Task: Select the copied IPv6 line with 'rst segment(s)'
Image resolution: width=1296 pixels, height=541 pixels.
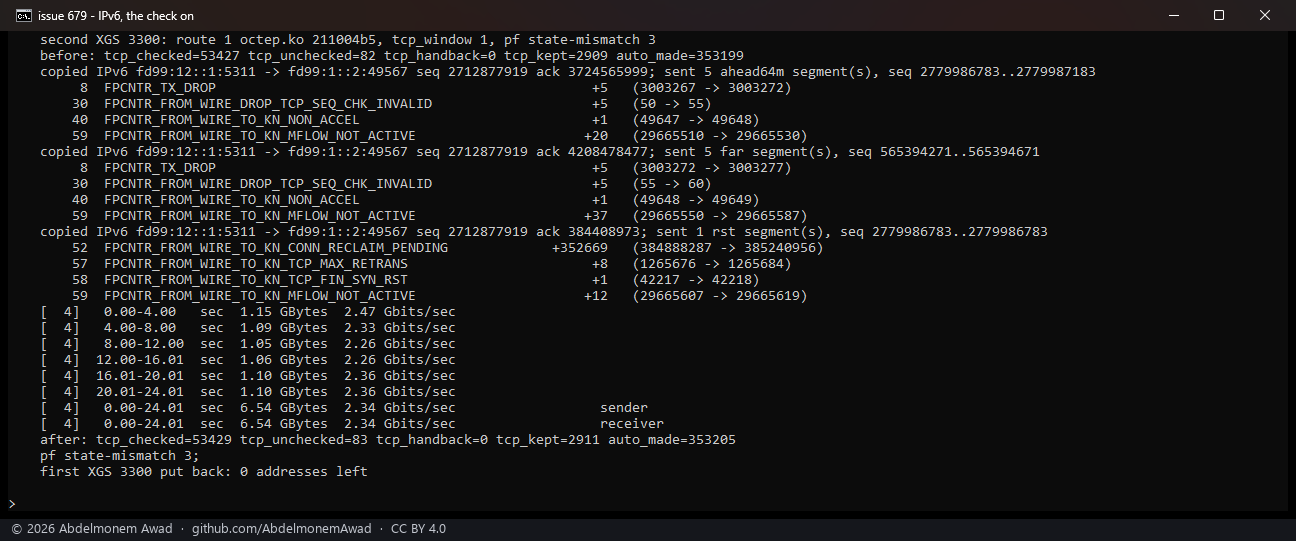Action: coord(544,232)
